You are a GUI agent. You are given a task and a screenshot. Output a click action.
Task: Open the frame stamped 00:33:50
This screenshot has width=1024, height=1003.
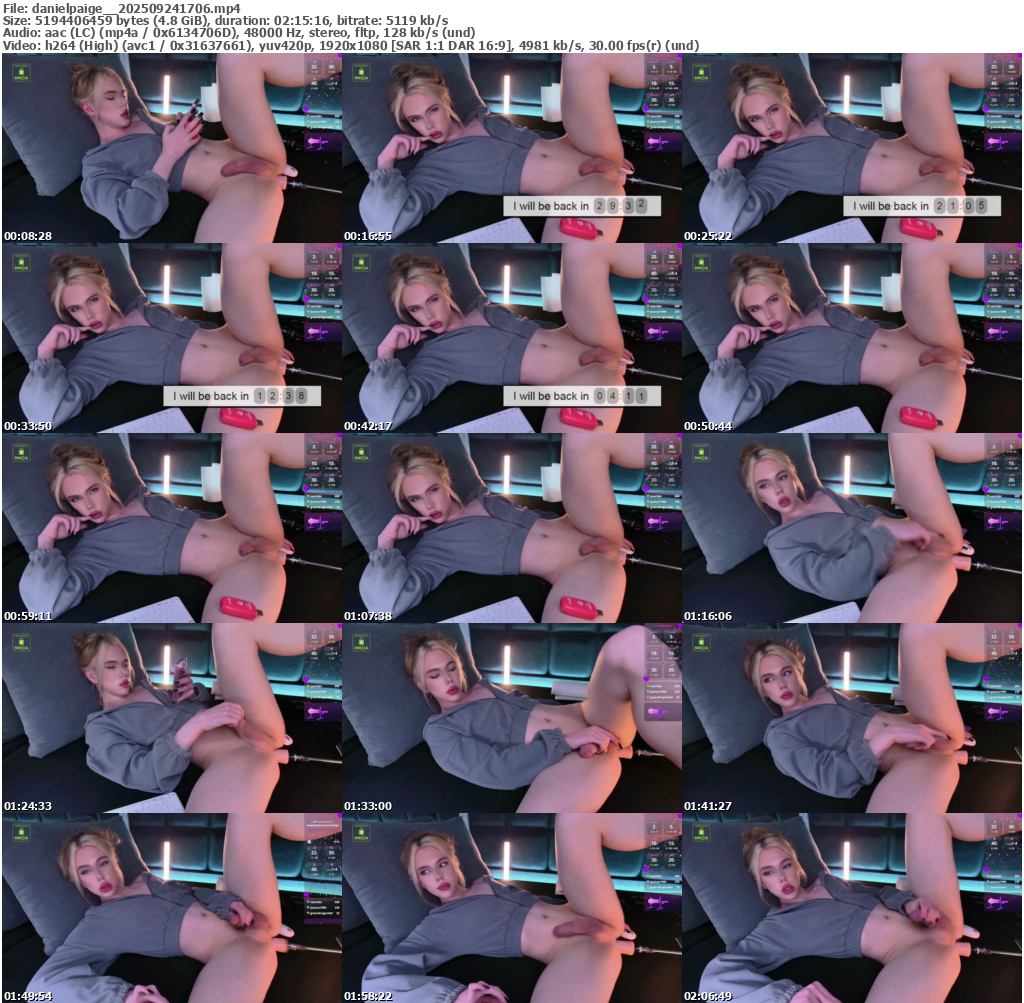pos(172,338)
